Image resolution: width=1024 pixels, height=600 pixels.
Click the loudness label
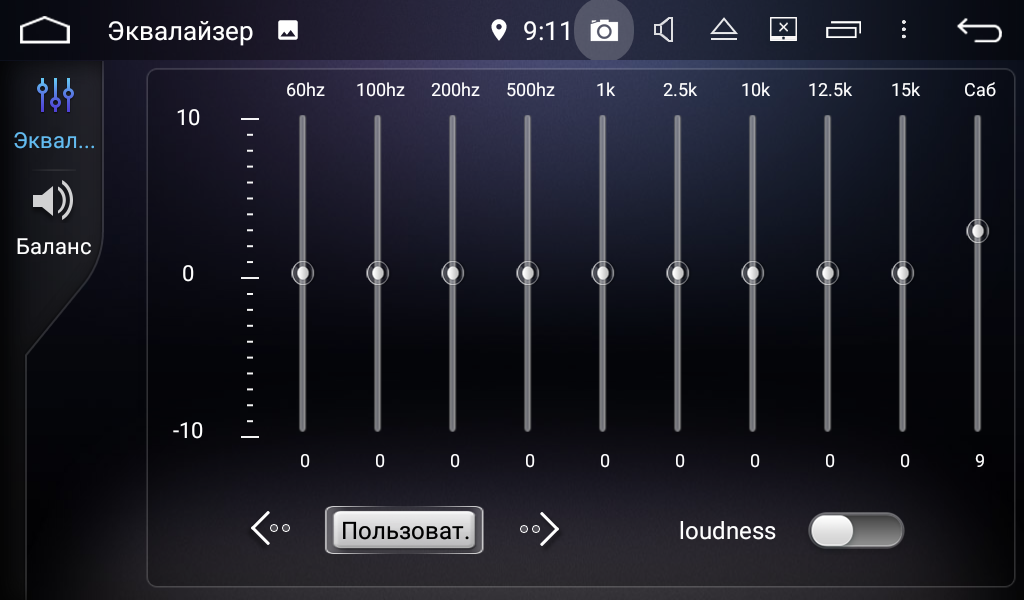(x=727, y=531)
